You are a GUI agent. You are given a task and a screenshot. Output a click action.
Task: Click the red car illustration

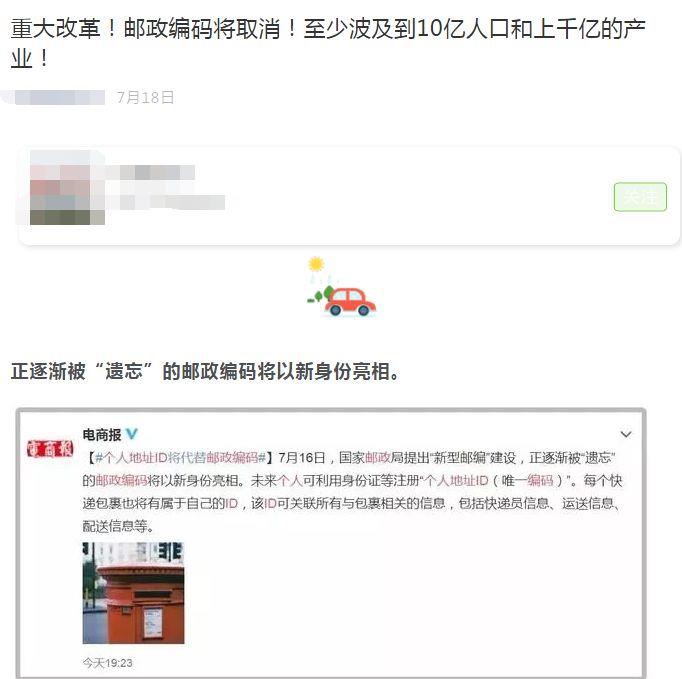351,301
